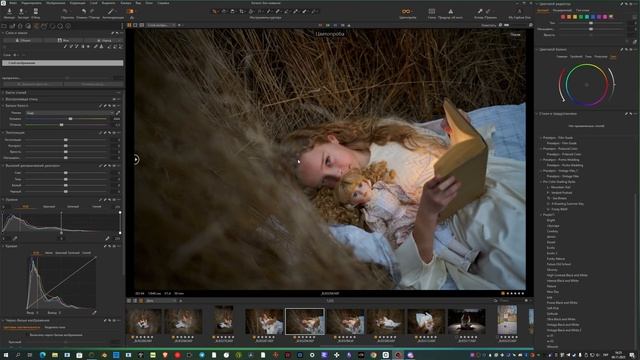Select the blue swatch in Color Editor

tap(593, 17)
